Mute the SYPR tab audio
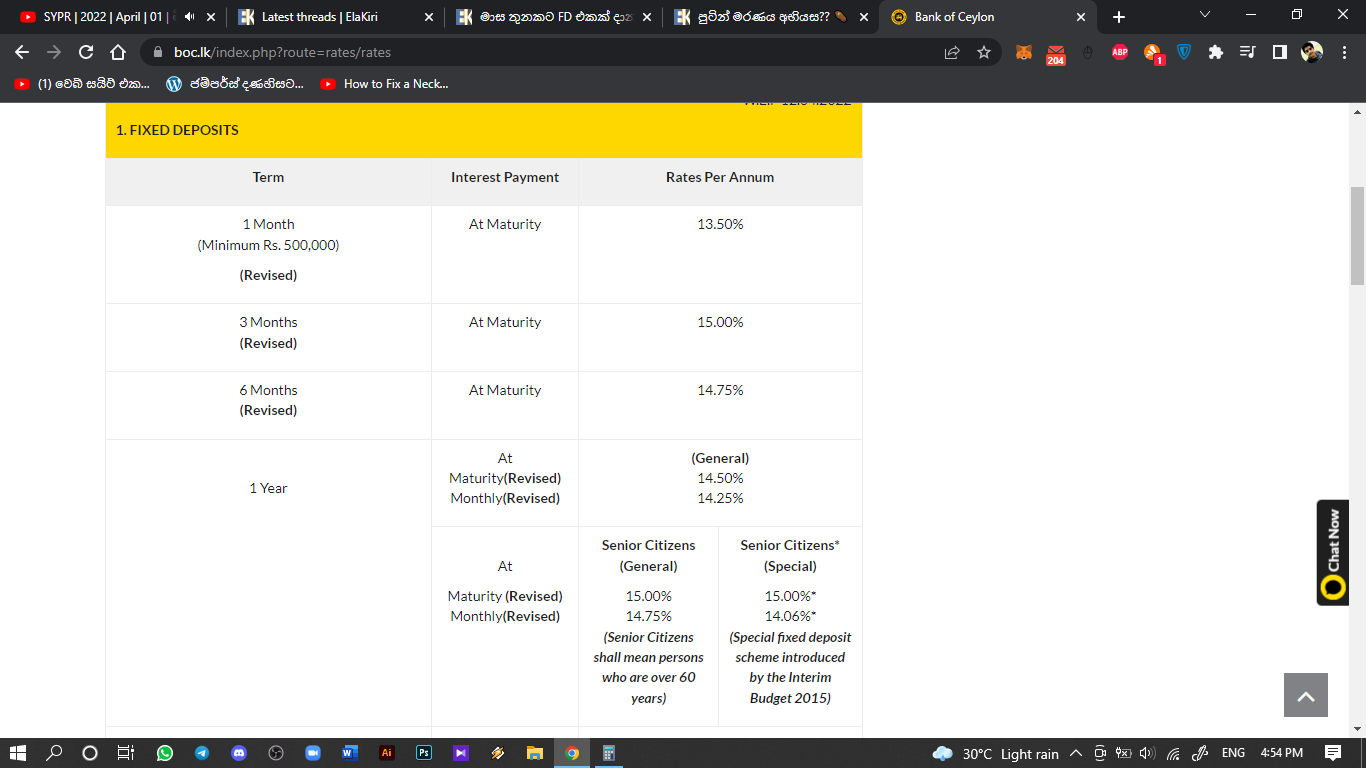The width and height of the screenshot is (1366, 768). pyautogui.click(x=189, y=17)
